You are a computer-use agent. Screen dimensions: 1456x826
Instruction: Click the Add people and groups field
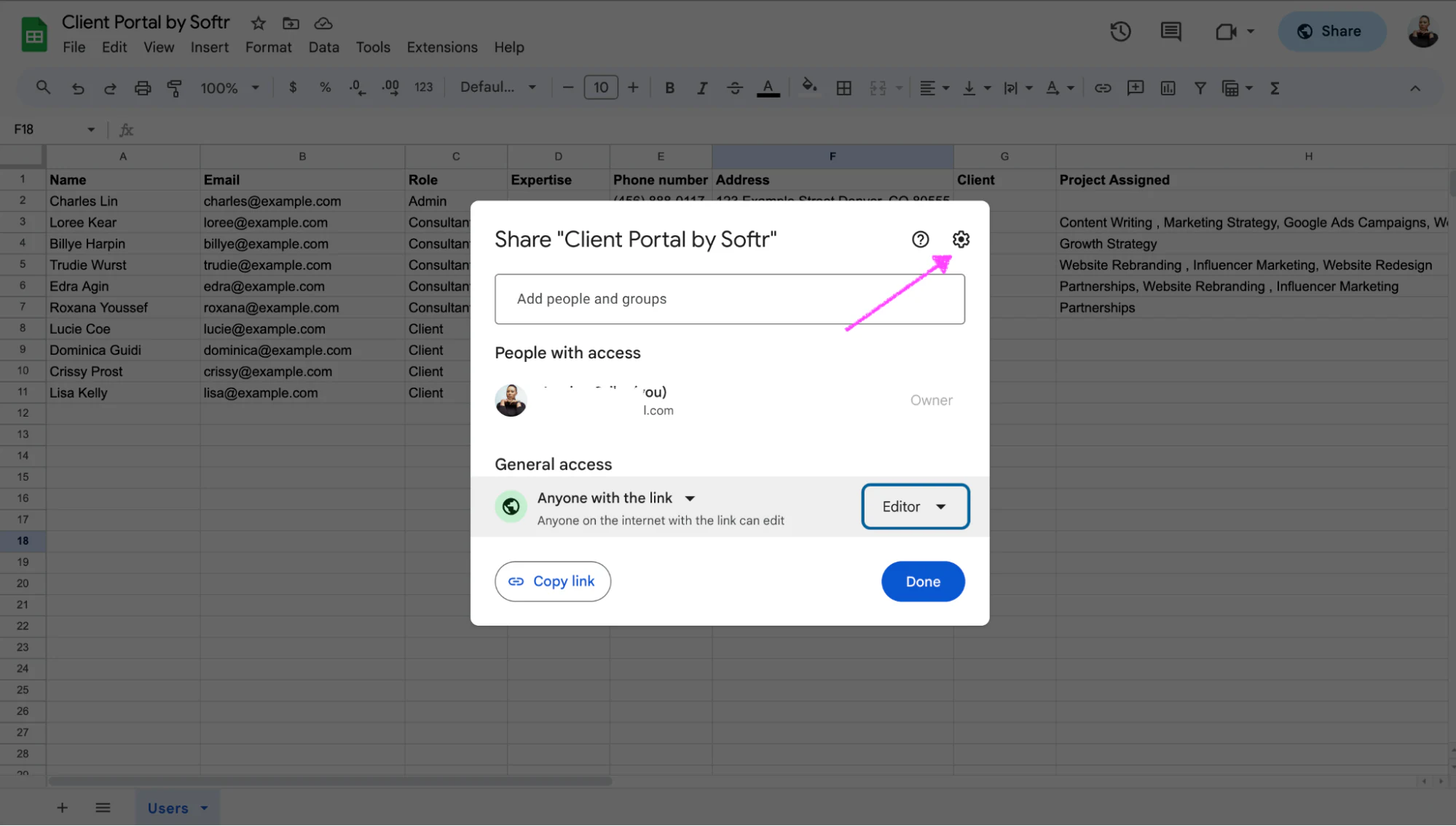point(730,299)
